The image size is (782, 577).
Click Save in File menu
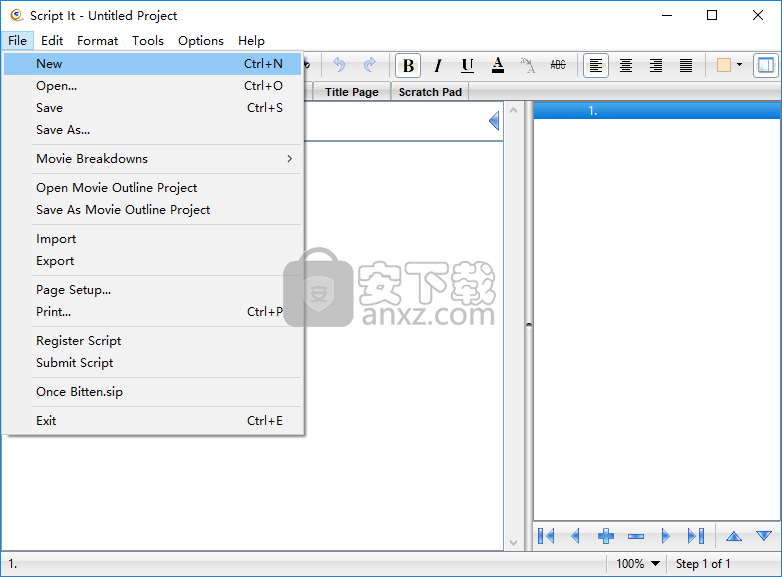(x=153, y=108)
